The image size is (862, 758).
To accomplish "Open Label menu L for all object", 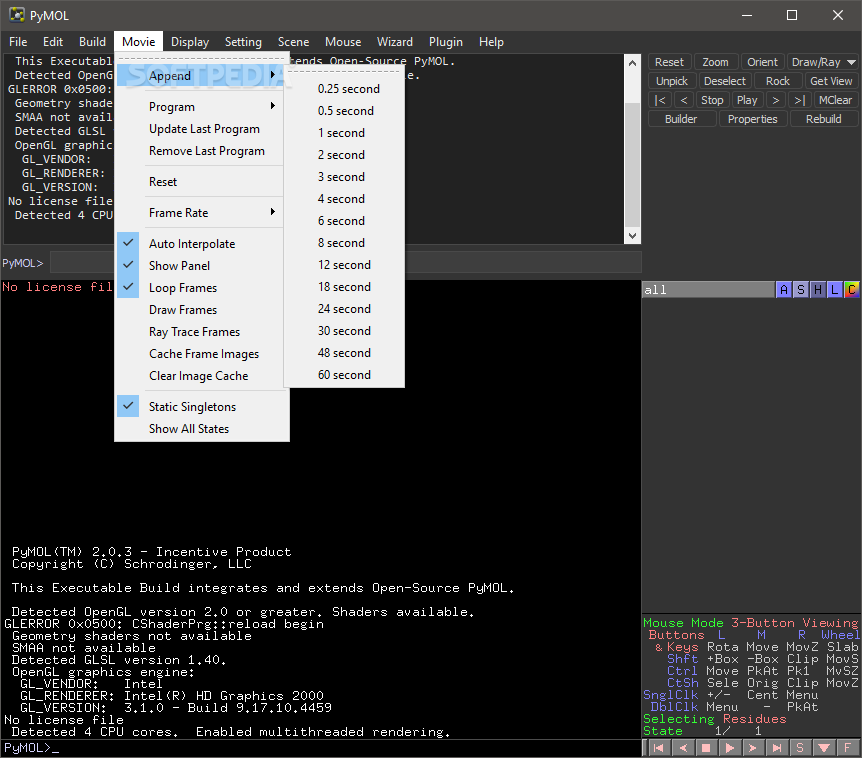I will click(835, 290).
